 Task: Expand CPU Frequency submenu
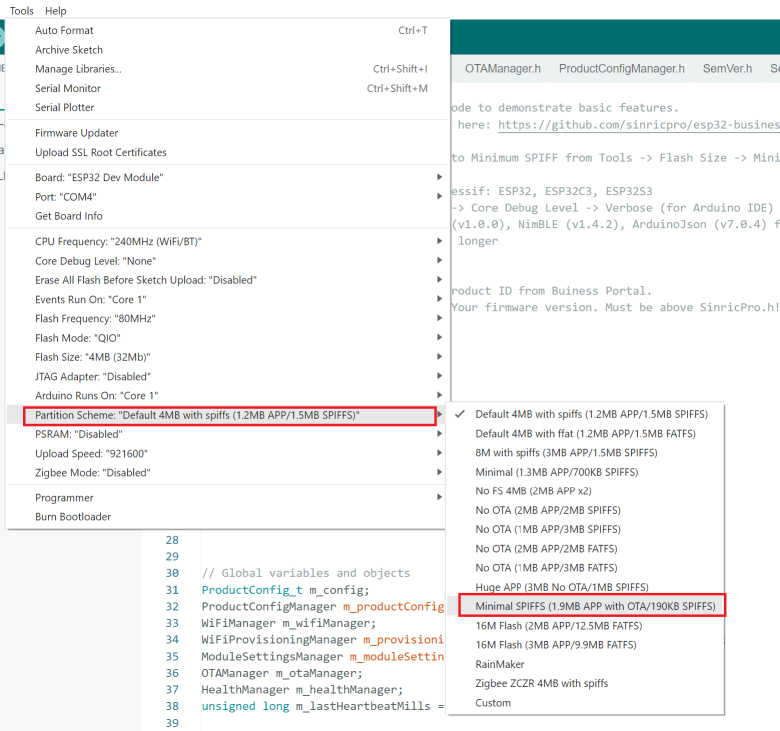[227, 241]
